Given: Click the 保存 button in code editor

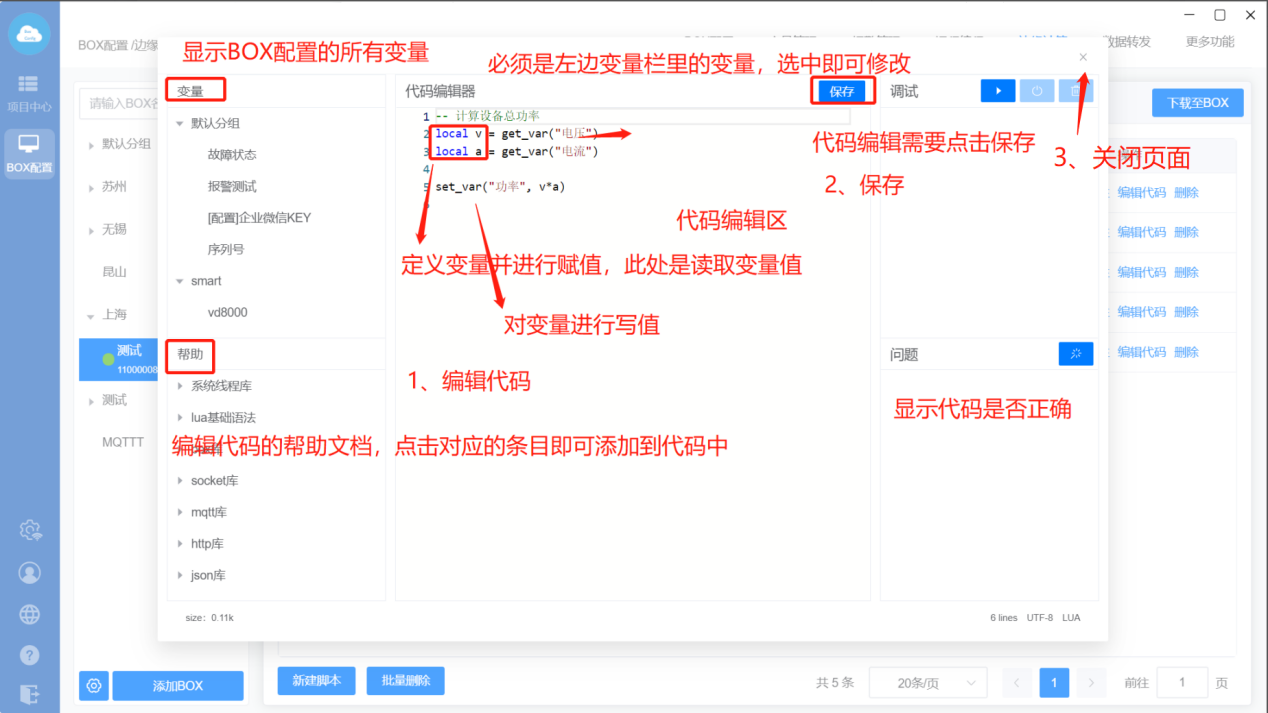Looking at the screenshot, I should tap(842, 91).
